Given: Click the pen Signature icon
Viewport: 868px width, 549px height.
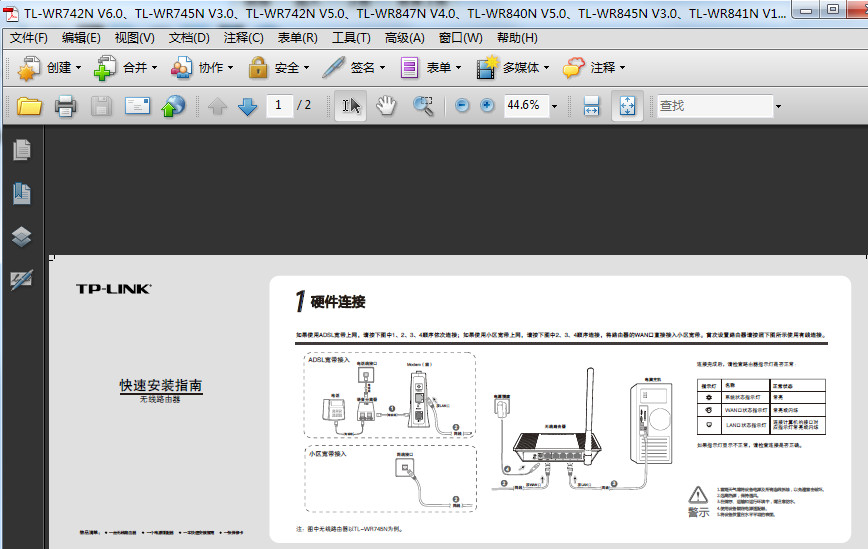Looking at the screenshot, I should click(x=333, y=68).
